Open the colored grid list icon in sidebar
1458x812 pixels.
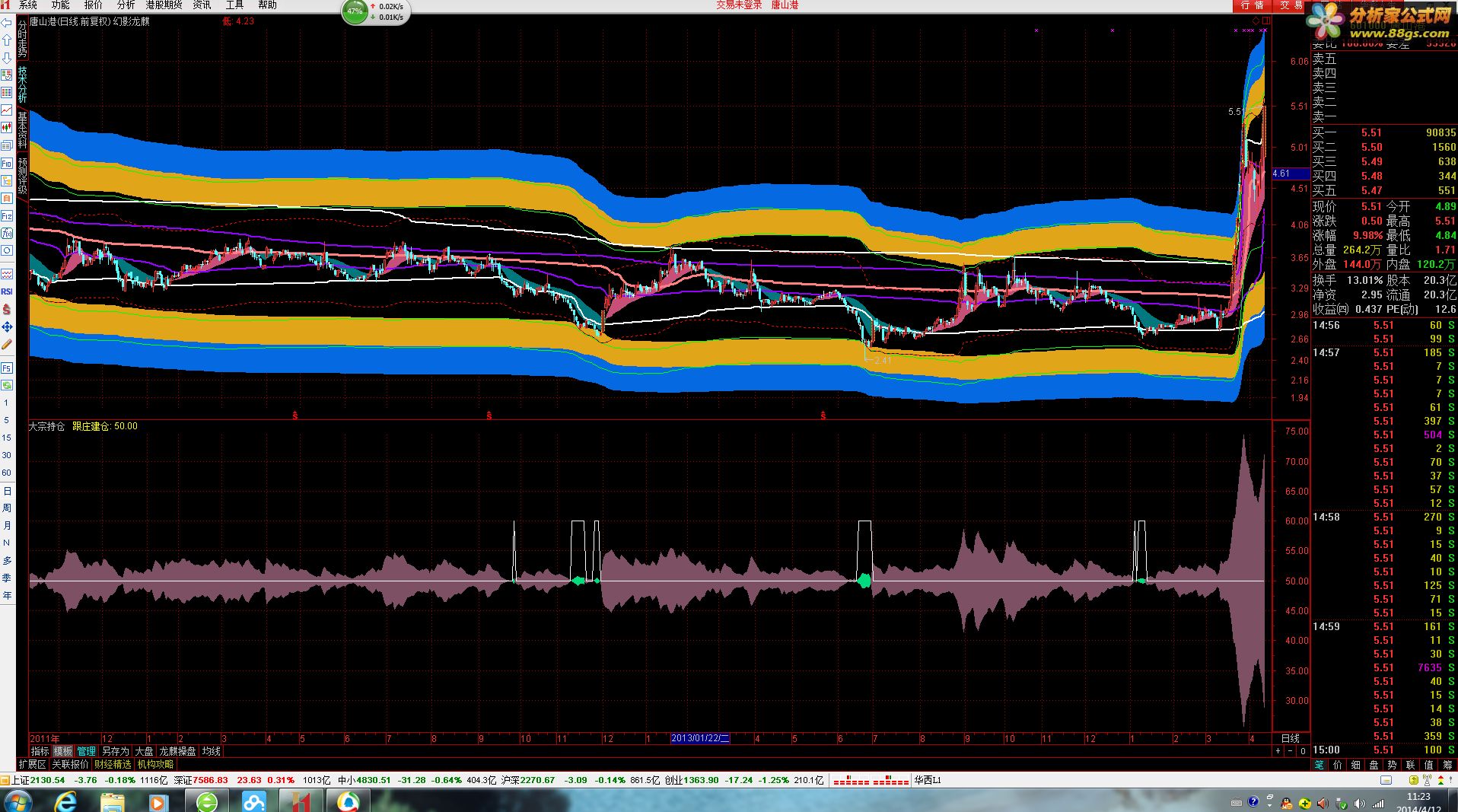pos(7,93)
